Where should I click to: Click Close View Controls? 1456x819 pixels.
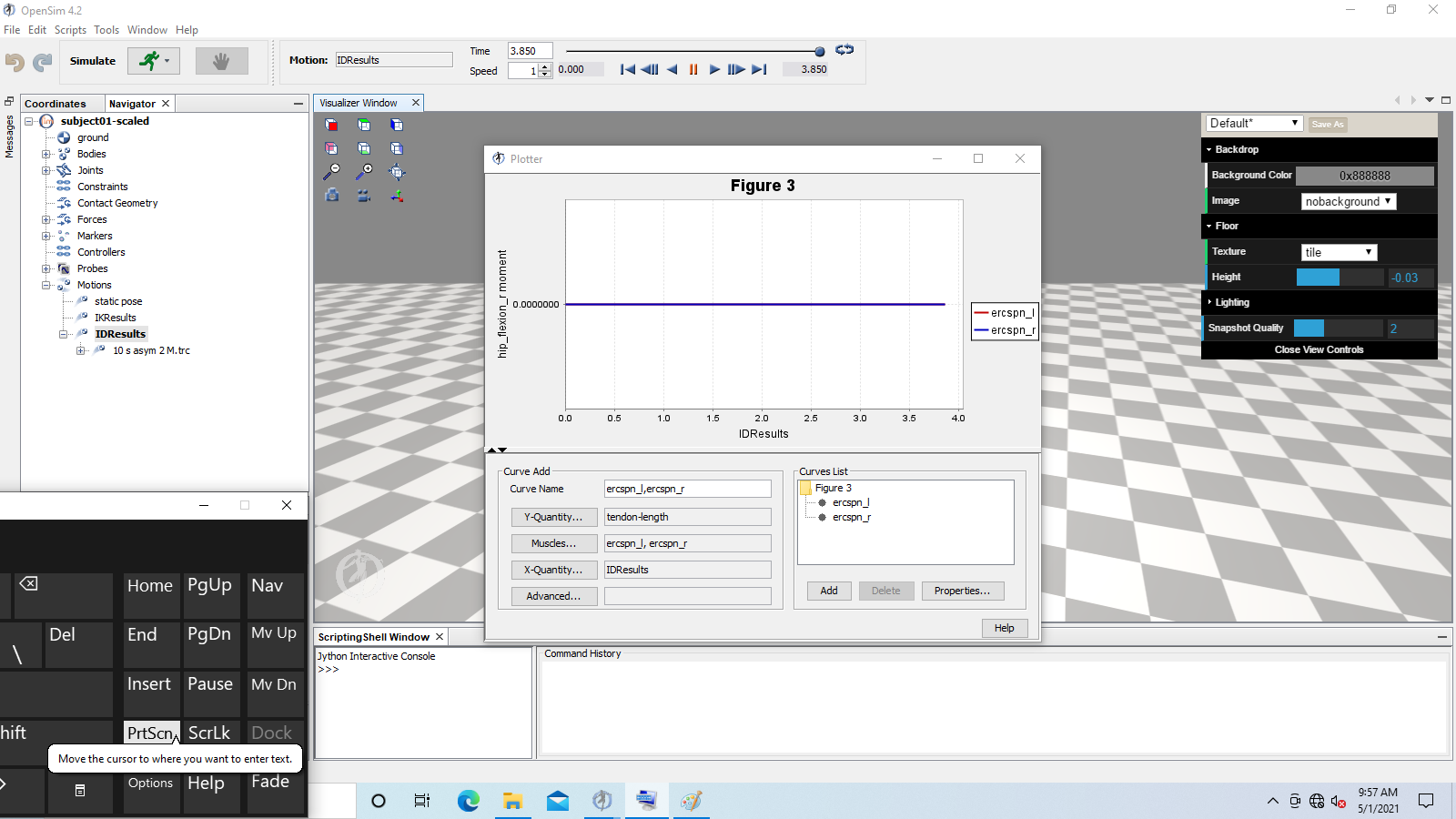1319,349
